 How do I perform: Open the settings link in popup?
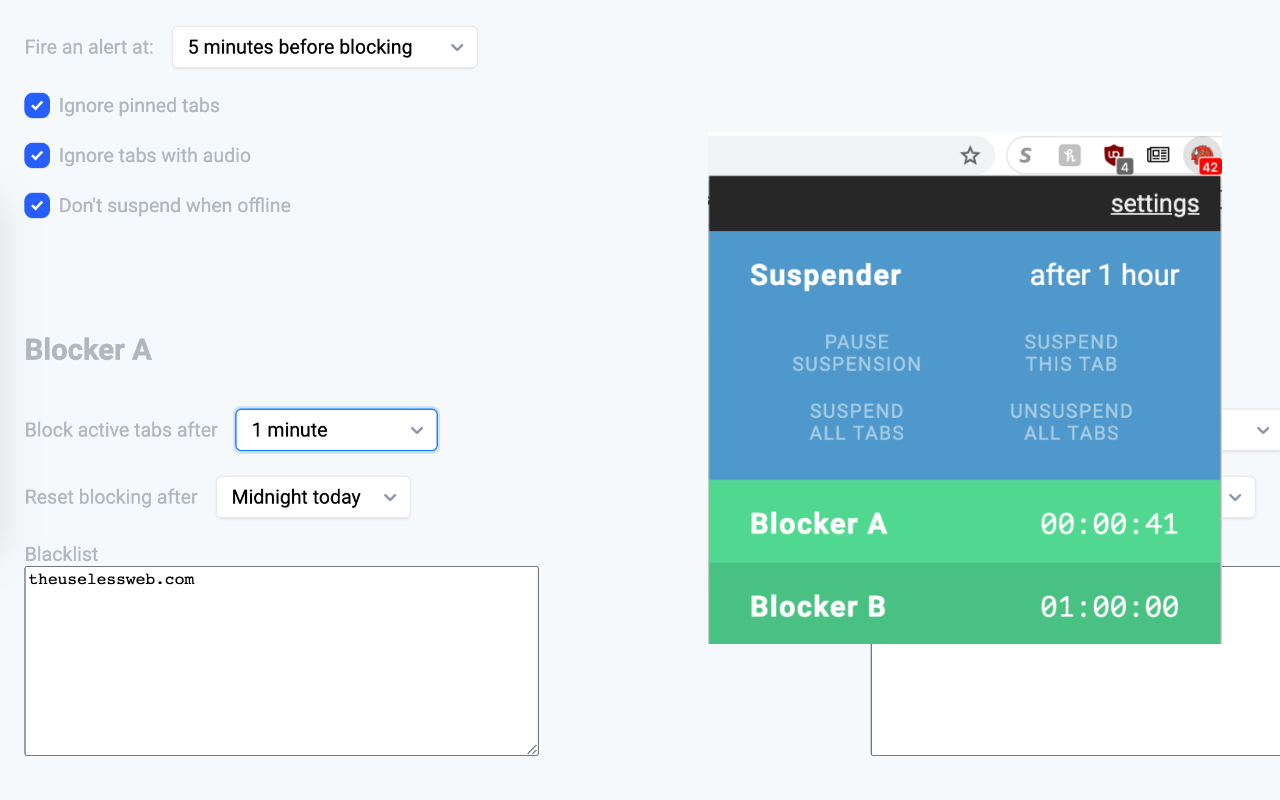click(x=1154, y=204)
